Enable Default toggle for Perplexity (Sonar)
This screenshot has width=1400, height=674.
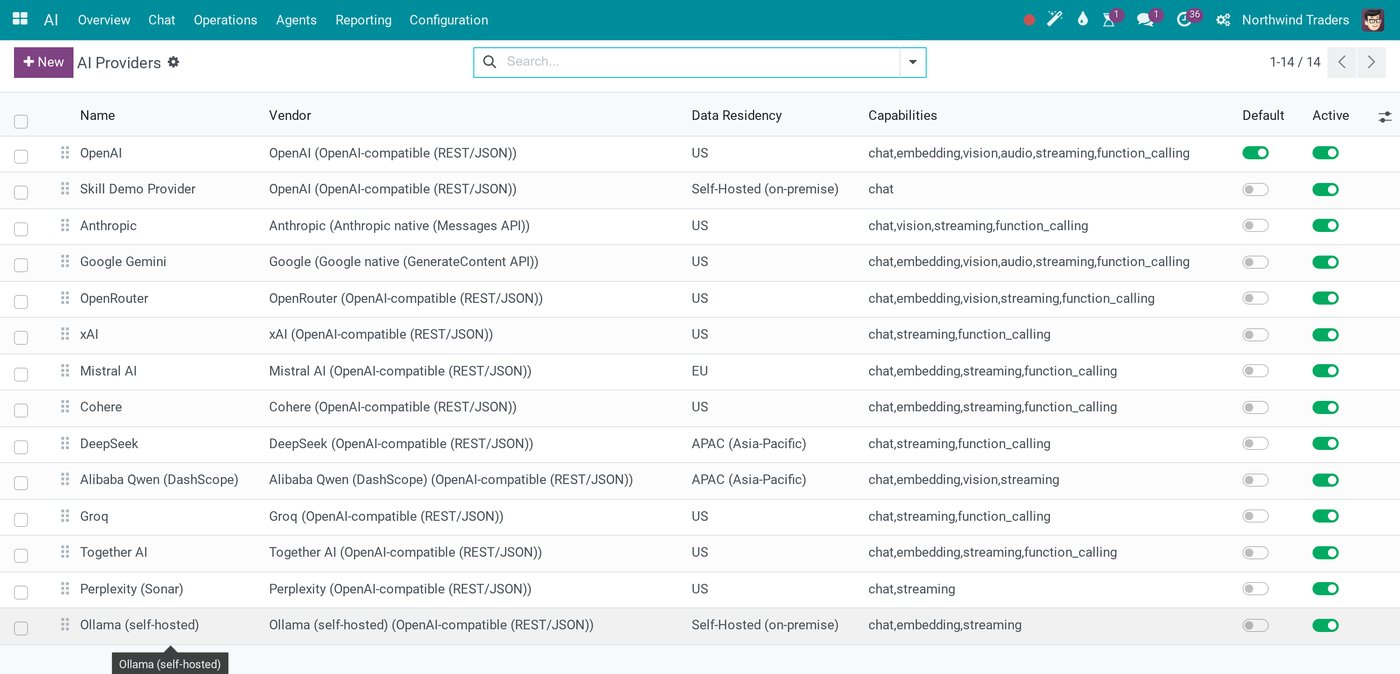pos(1255,589)
